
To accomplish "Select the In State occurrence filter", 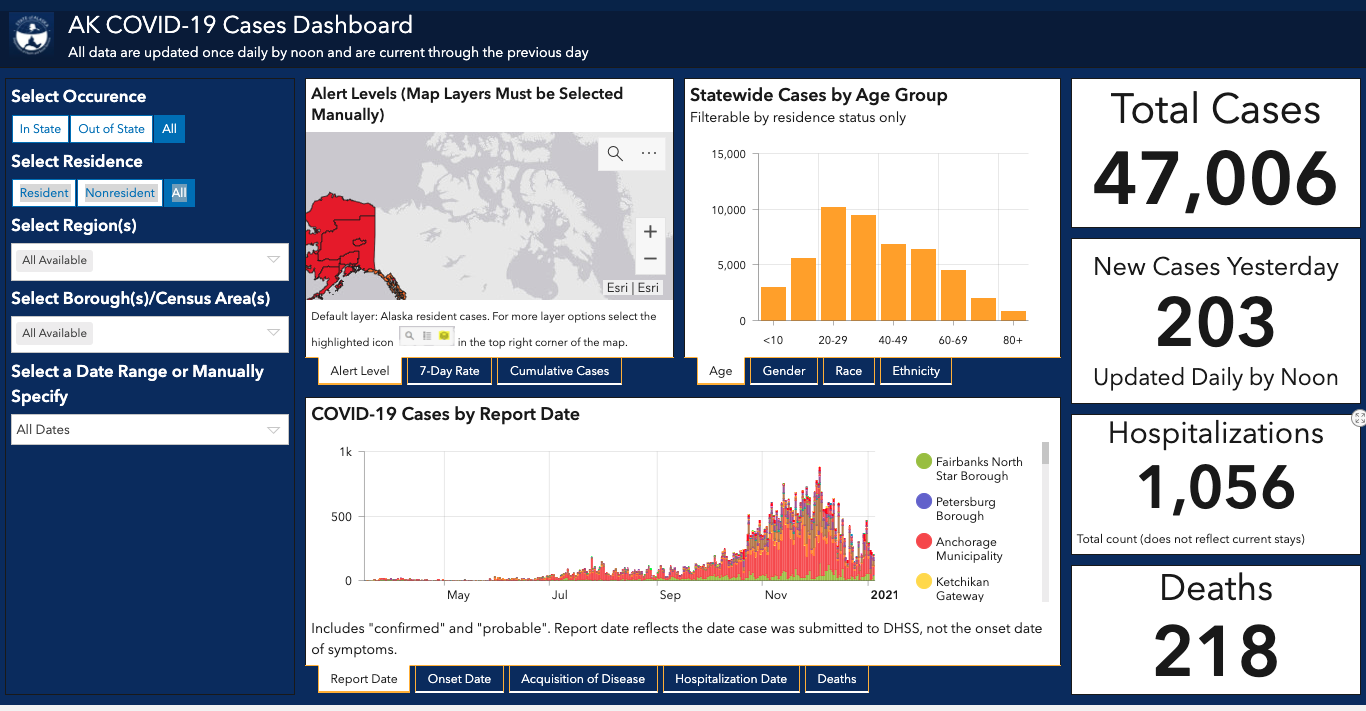I will click(x=40, y=129).
